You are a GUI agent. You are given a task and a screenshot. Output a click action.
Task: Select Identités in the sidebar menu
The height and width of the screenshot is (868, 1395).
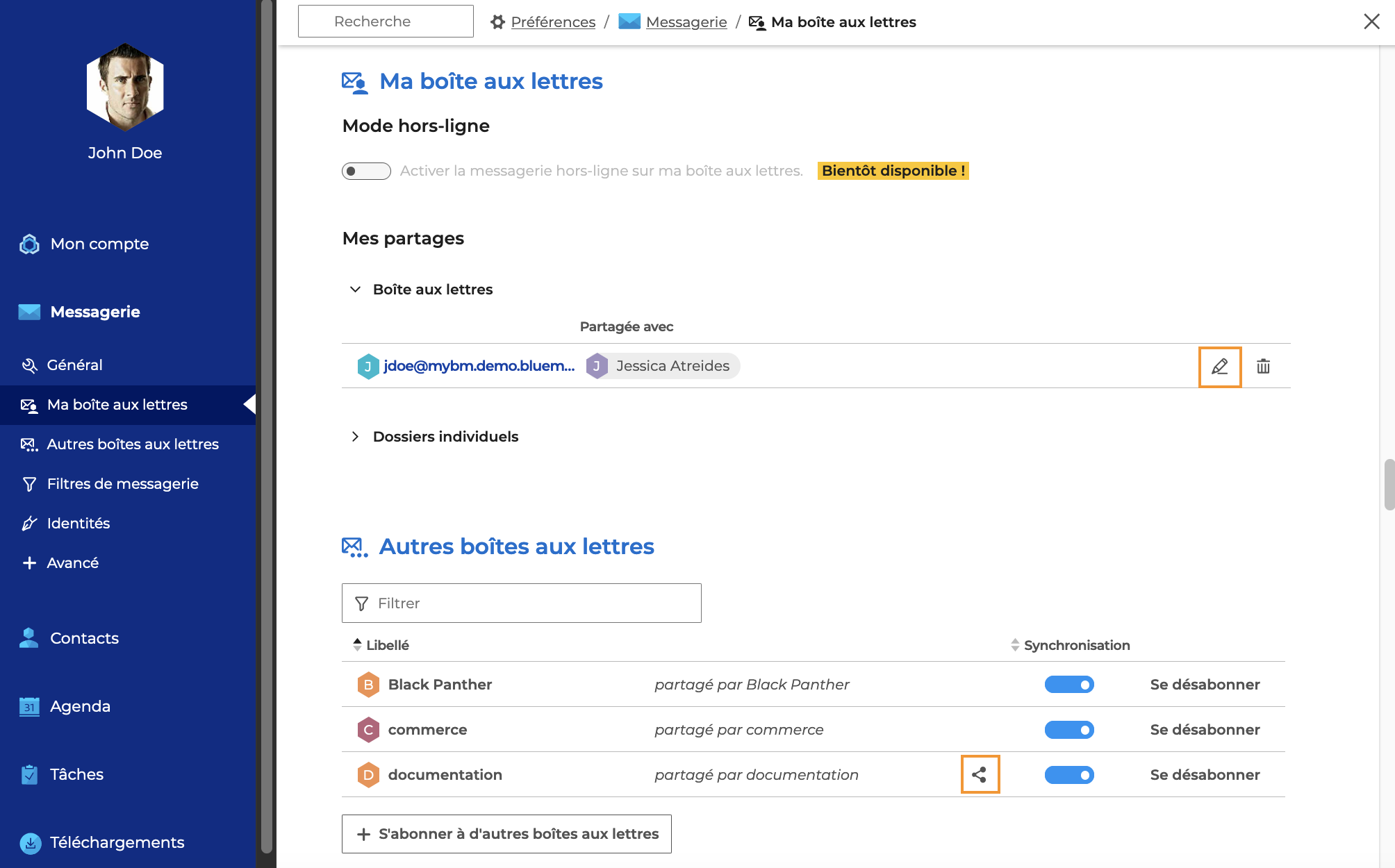point(78,523)
